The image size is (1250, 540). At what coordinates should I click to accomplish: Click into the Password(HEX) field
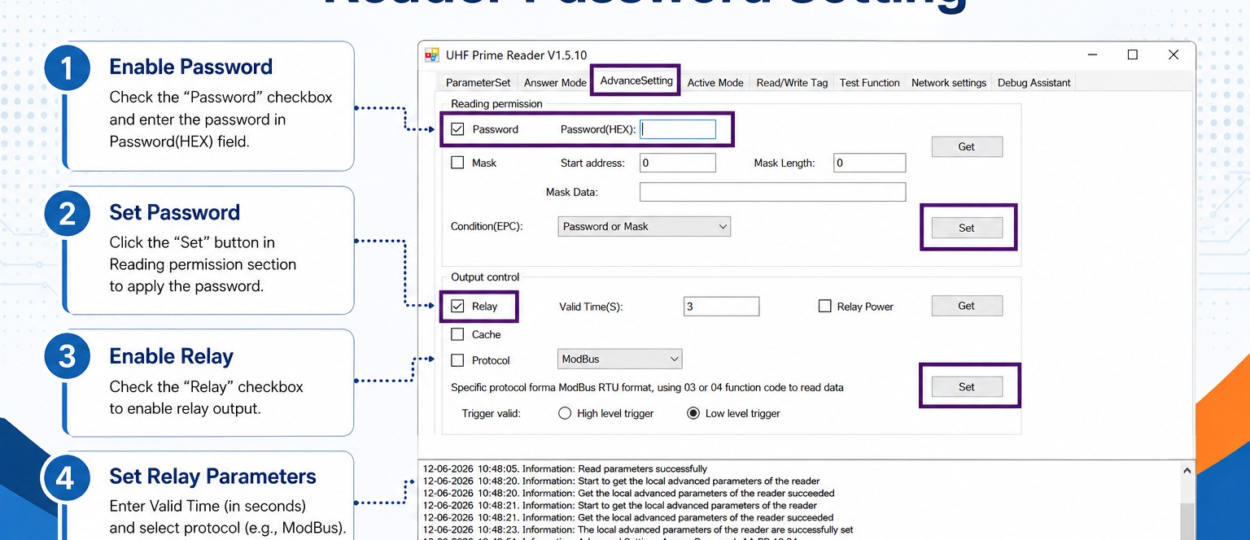[678, 129]
